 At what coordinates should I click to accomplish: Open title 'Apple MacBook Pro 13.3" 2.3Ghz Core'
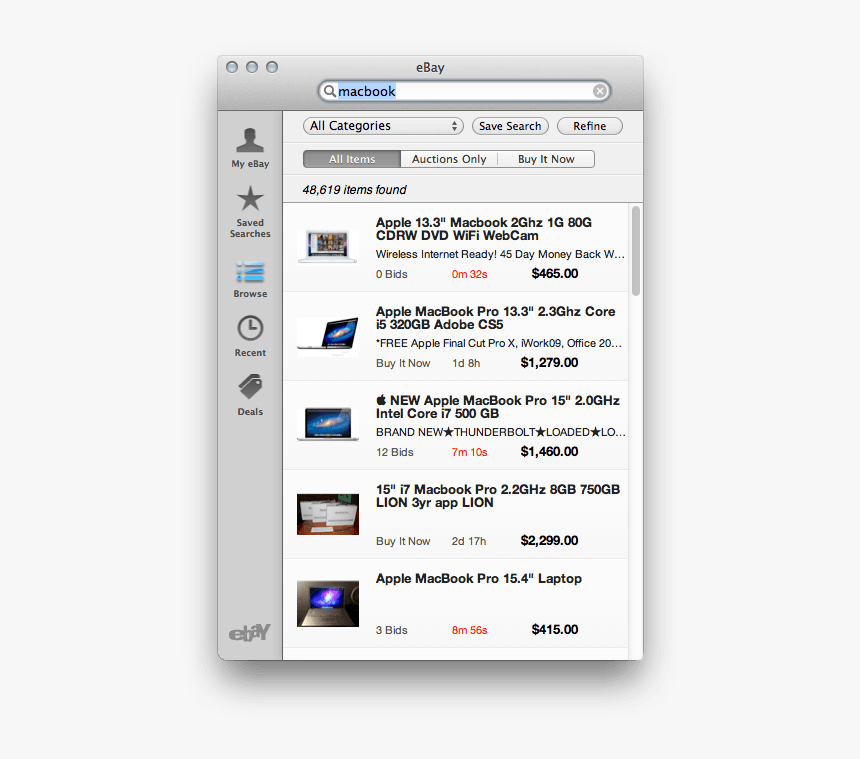[495, 311]
